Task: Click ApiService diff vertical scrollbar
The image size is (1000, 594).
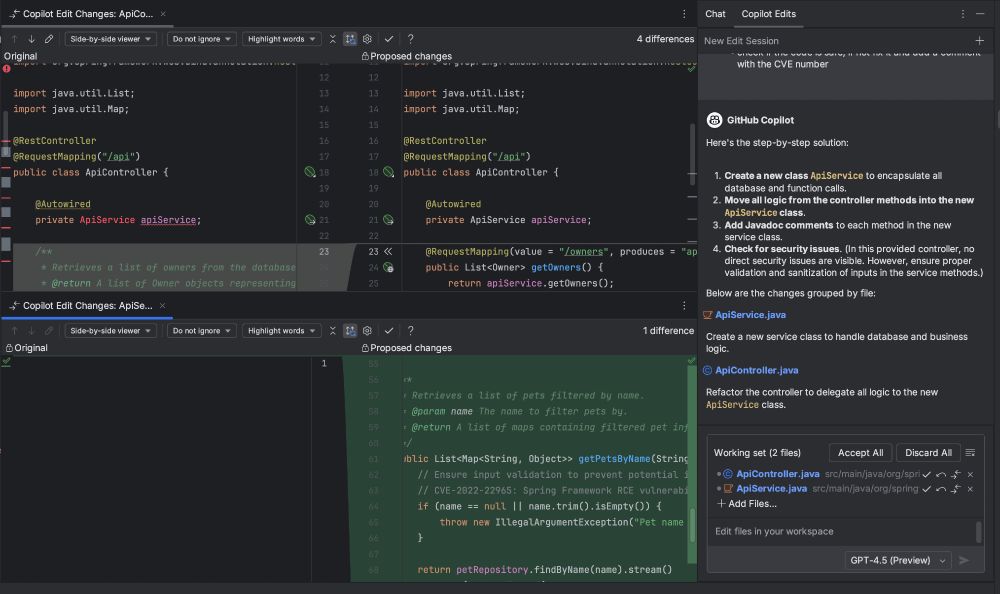Action: click(x=692, y=526)
